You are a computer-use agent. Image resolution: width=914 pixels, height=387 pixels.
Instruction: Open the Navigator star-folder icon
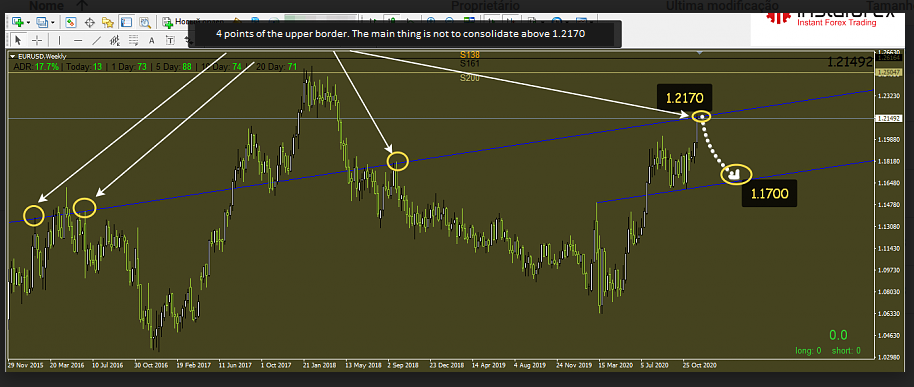click(x=108, y=22)
